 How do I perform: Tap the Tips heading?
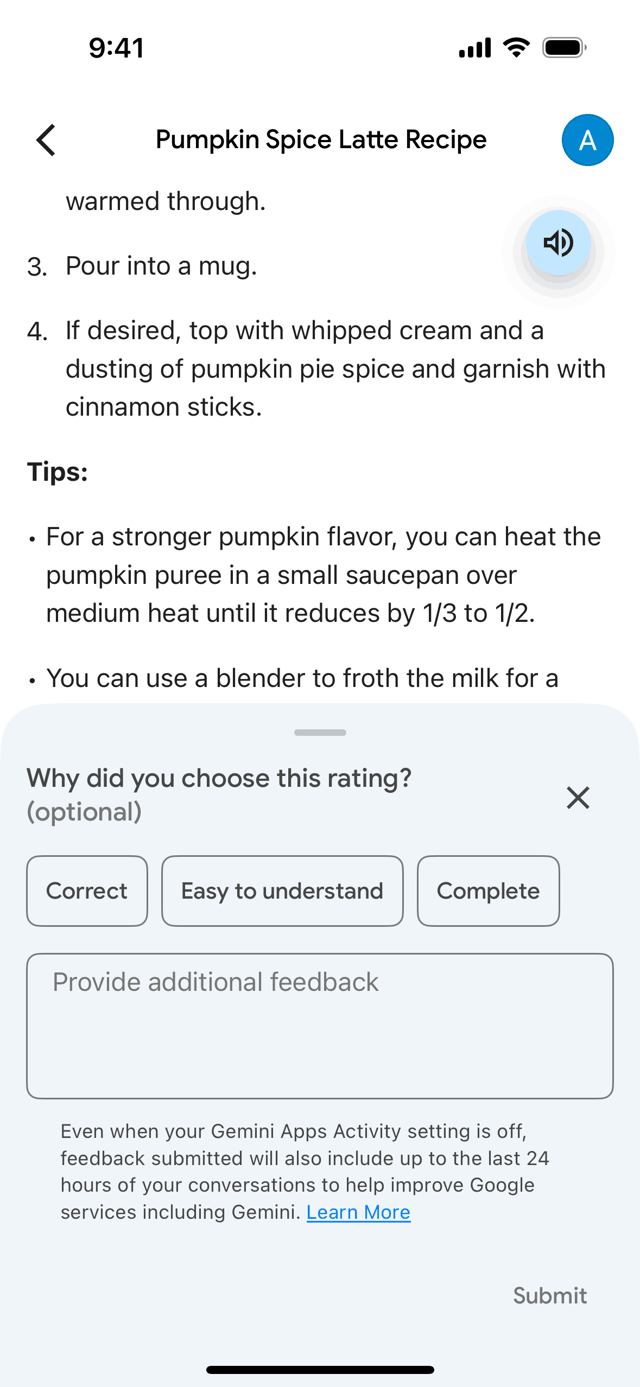point(57,472)
